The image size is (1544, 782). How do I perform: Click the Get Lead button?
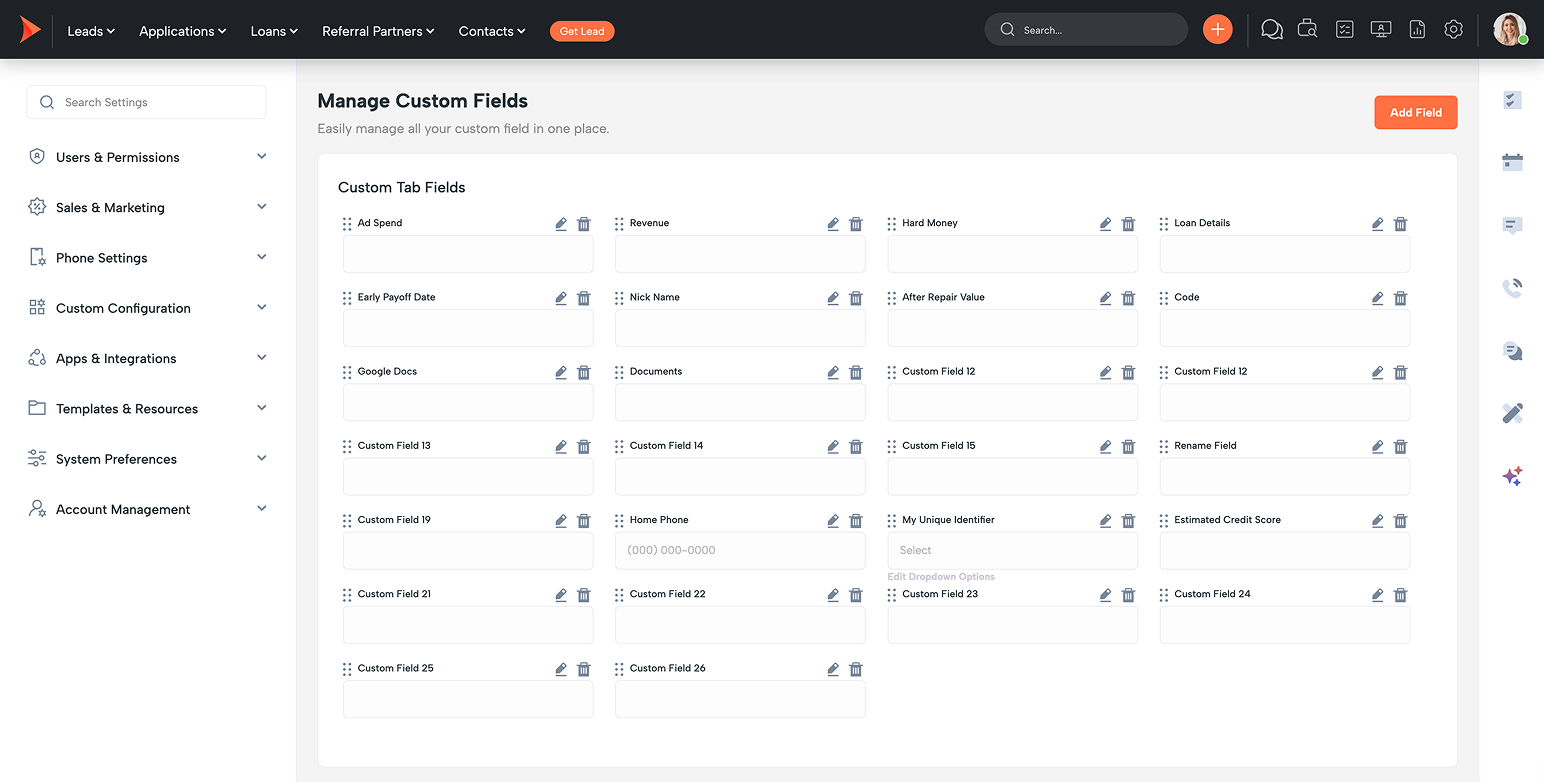(x=582, y=31)
